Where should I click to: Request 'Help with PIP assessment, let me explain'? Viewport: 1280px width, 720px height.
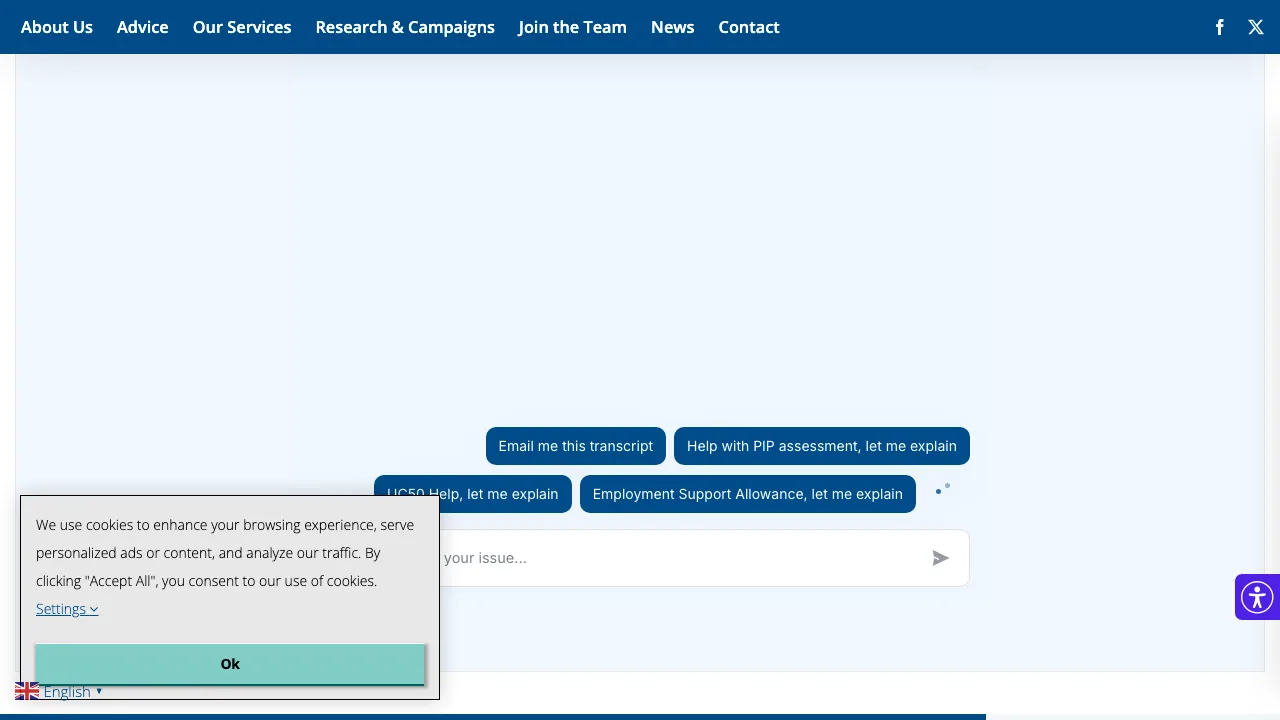(x=822, y=446)
